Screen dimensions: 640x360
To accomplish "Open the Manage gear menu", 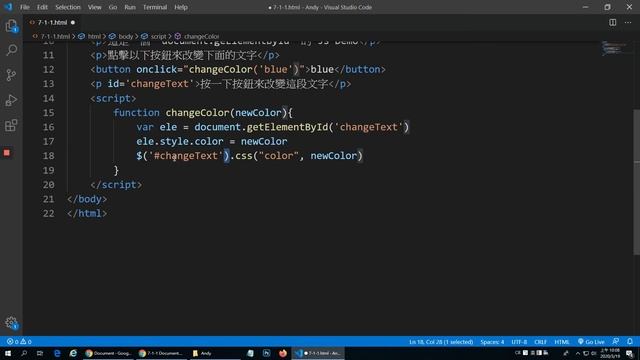I will [x=11, y=323].
